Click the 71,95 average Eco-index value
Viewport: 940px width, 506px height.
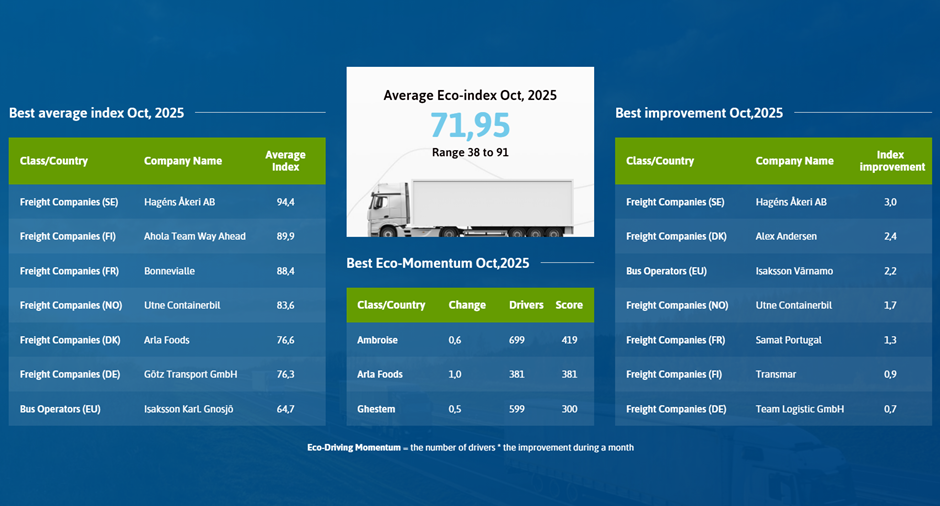tap(470, 125)
